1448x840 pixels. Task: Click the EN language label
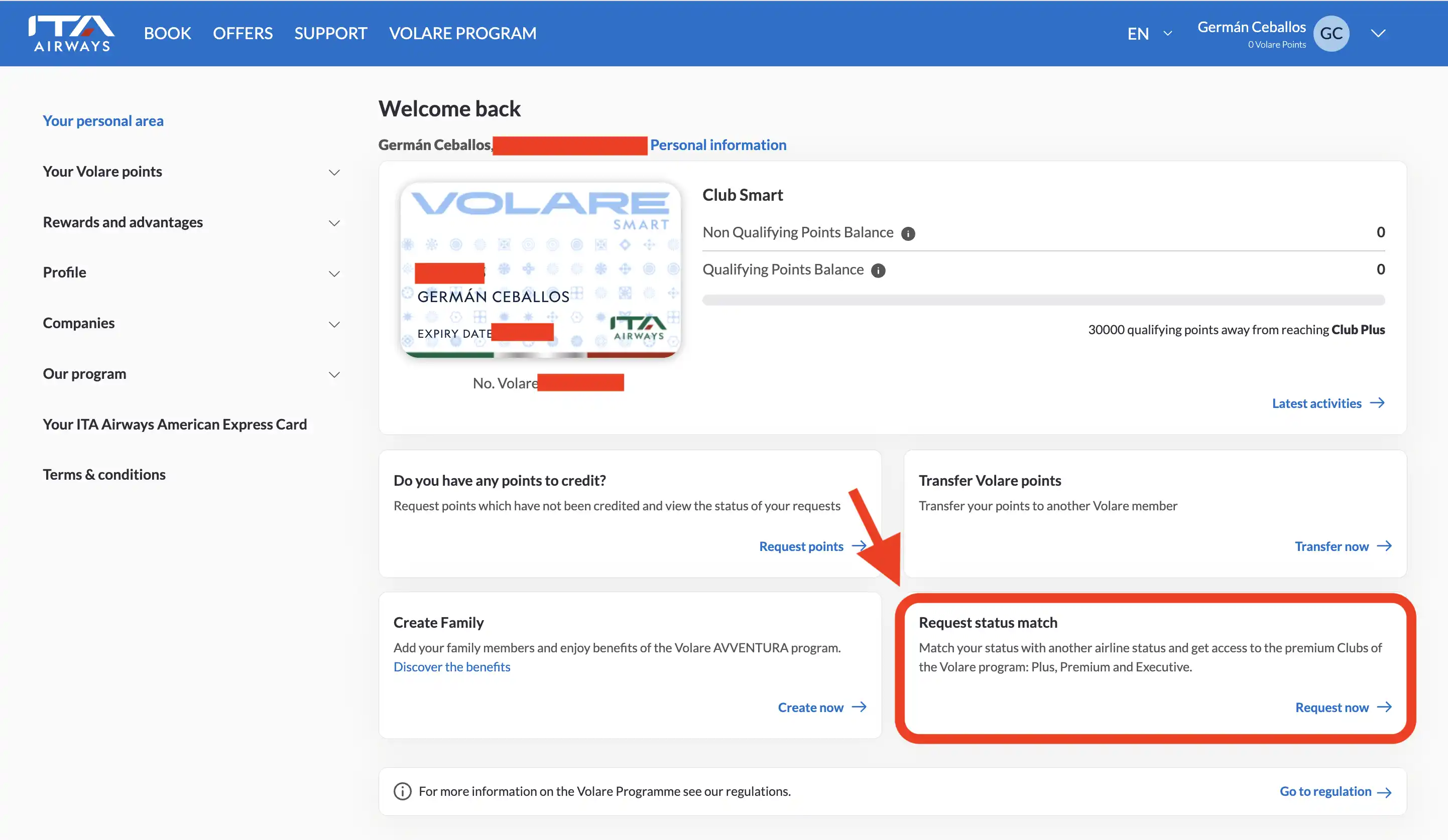click(1138, 33)
